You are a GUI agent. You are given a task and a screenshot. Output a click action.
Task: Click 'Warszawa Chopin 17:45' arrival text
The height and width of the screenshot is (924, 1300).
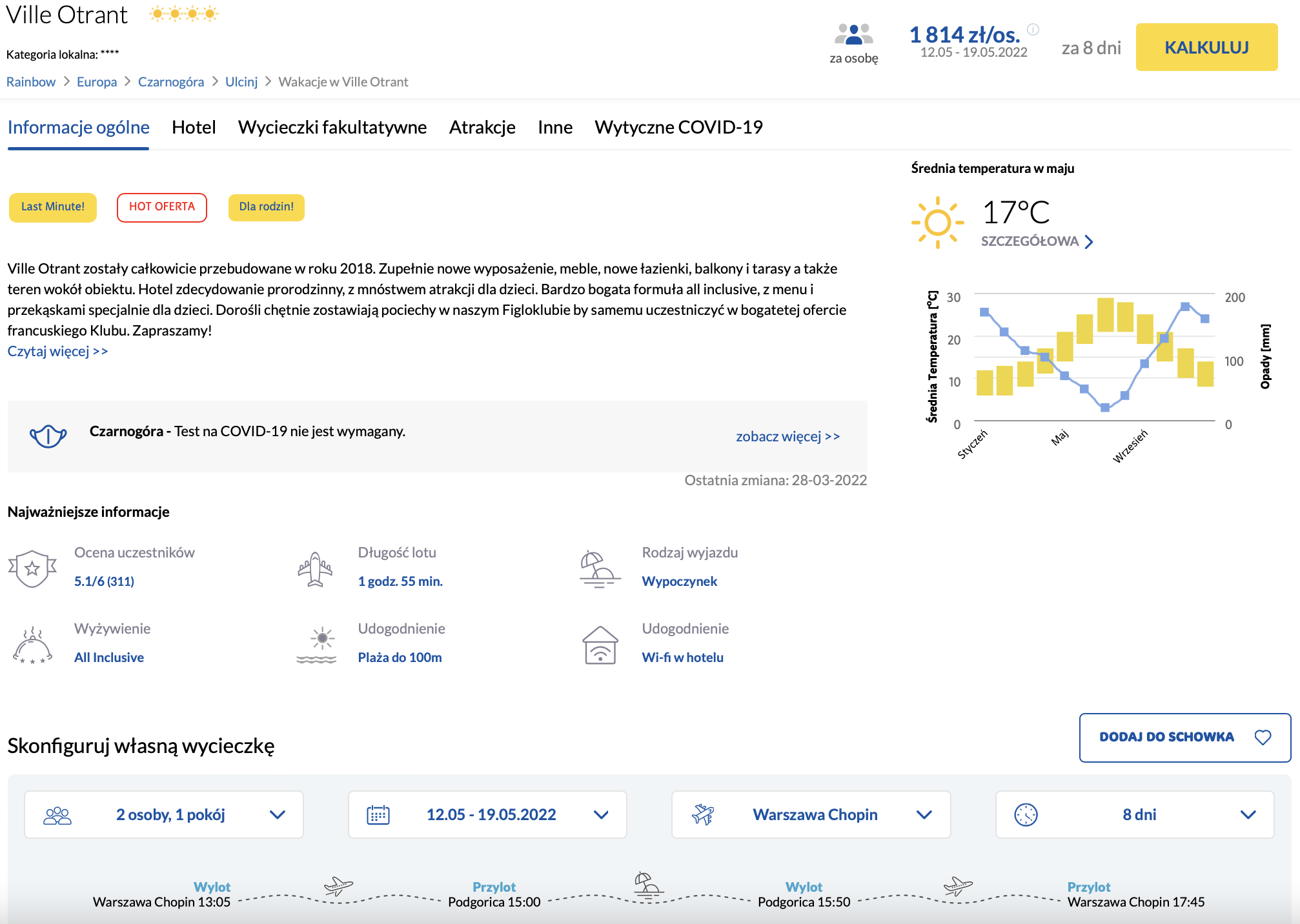(1136, 902)
